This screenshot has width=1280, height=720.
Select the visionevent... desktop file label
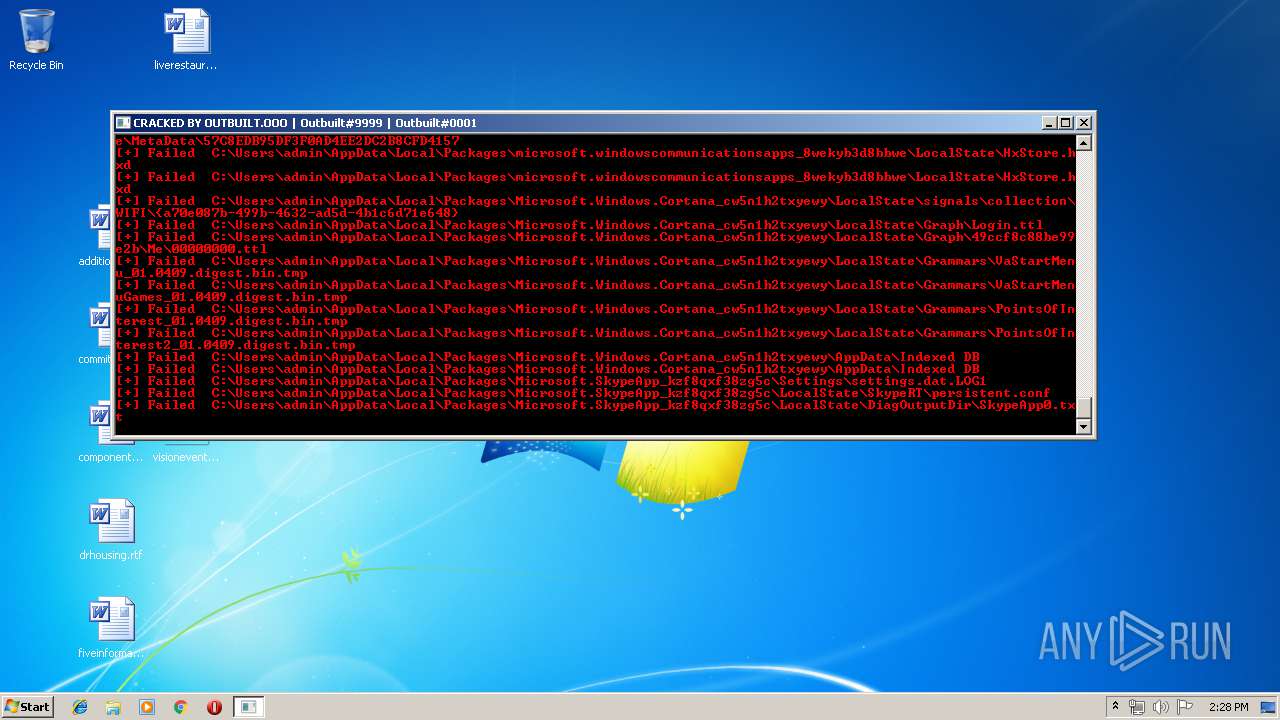(x=186, y=457)
